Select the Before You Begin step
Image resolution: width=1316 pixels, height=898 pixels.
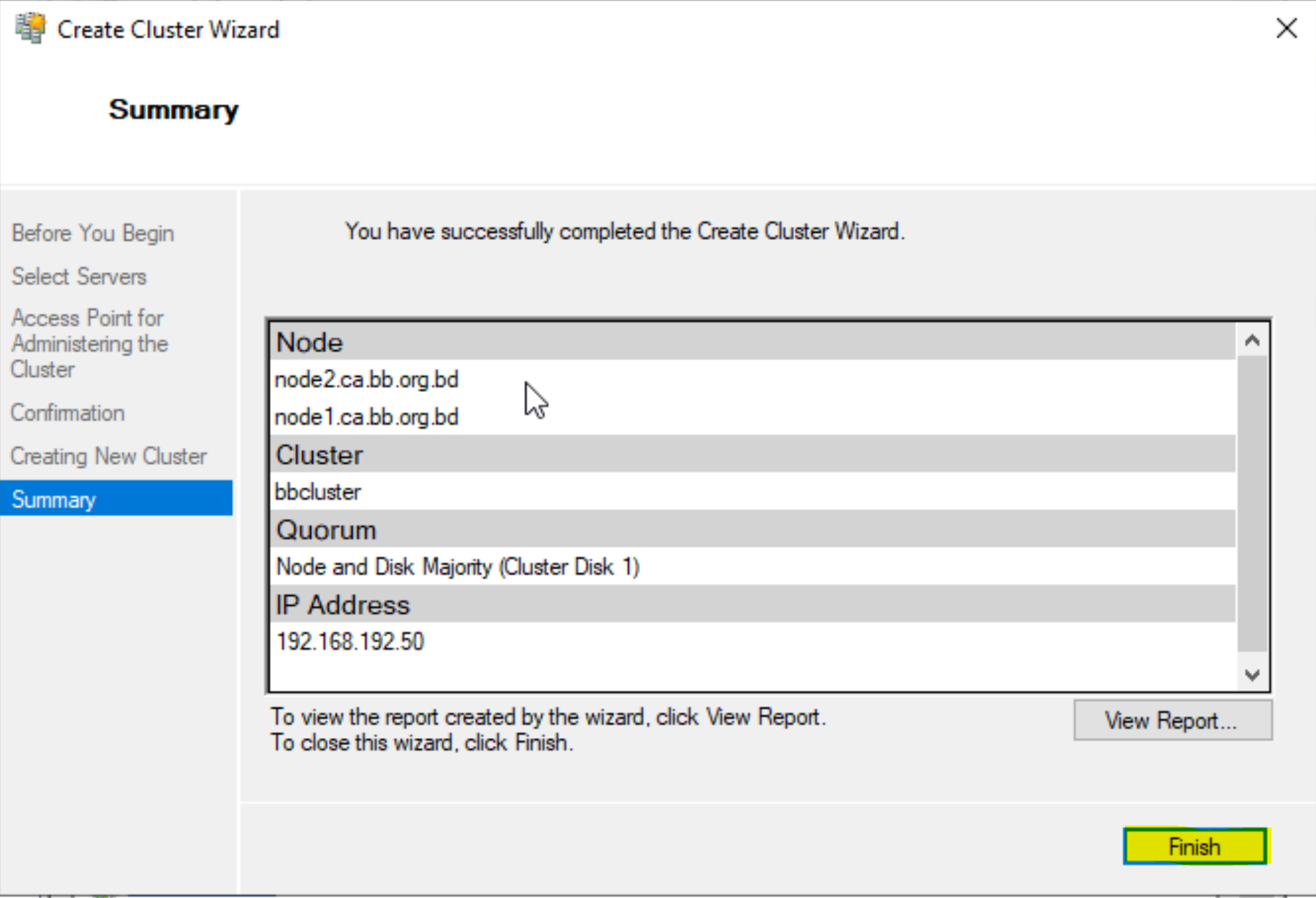pyautogui.click(x=93, y=233)
